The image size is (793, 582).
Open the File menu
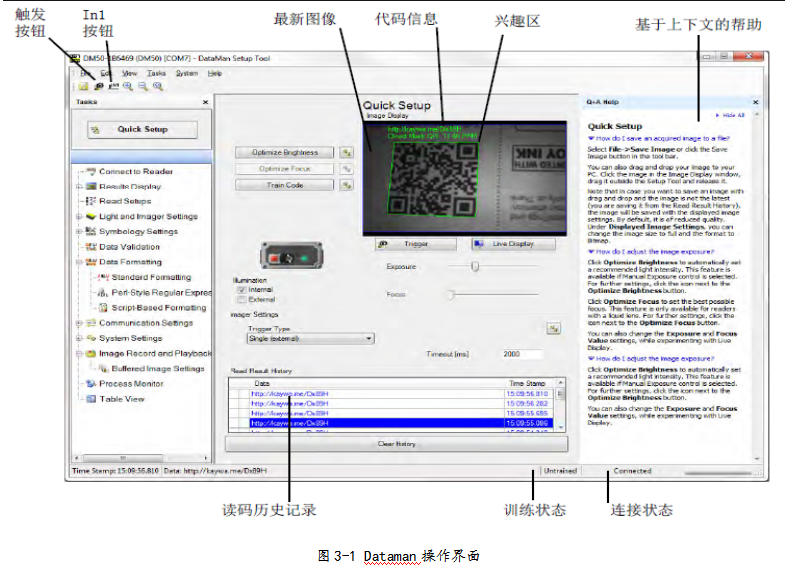[86, 73]
